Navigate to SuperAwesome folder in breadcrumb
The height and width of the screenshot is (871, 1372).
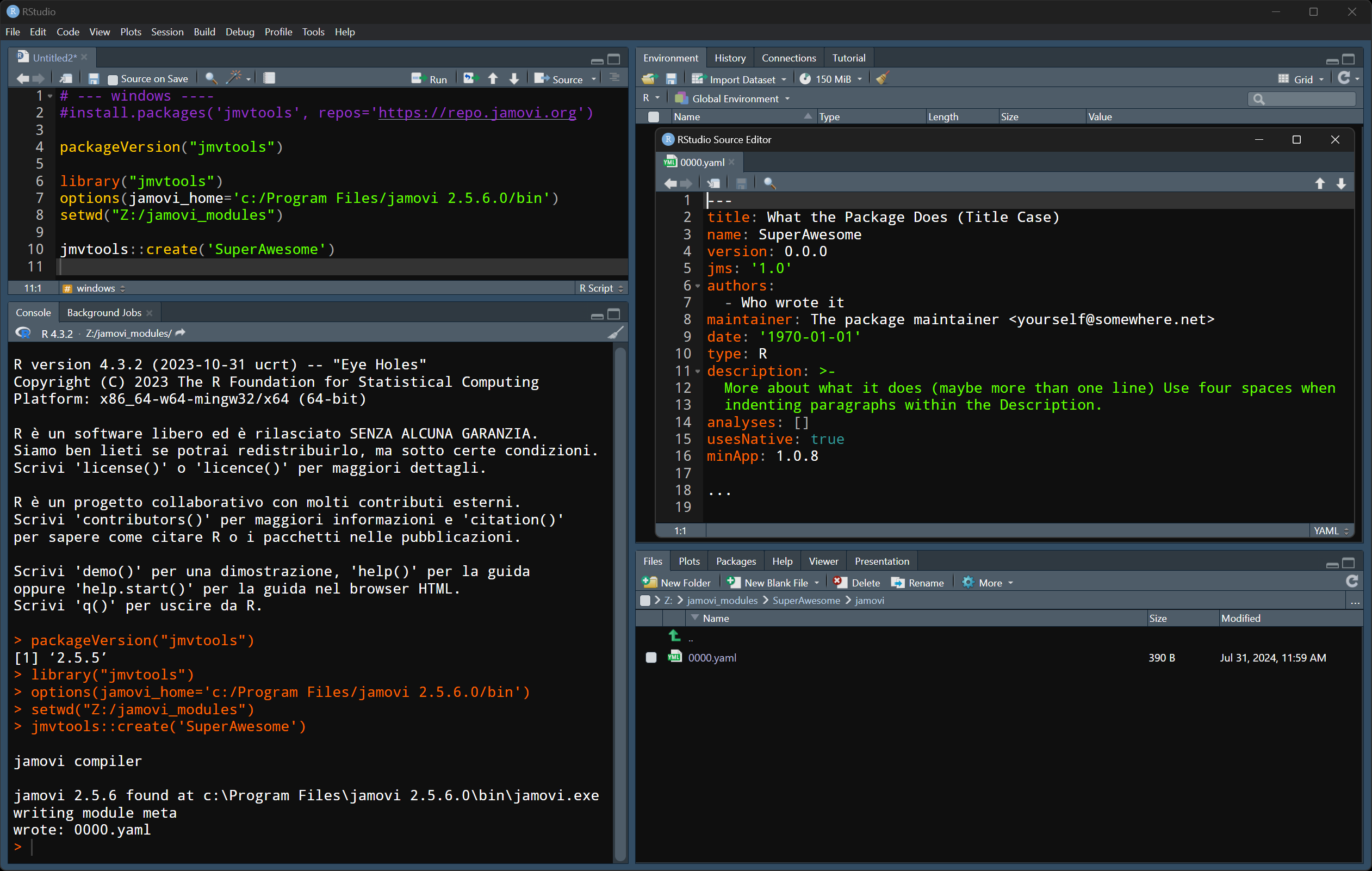coord(806,600)
